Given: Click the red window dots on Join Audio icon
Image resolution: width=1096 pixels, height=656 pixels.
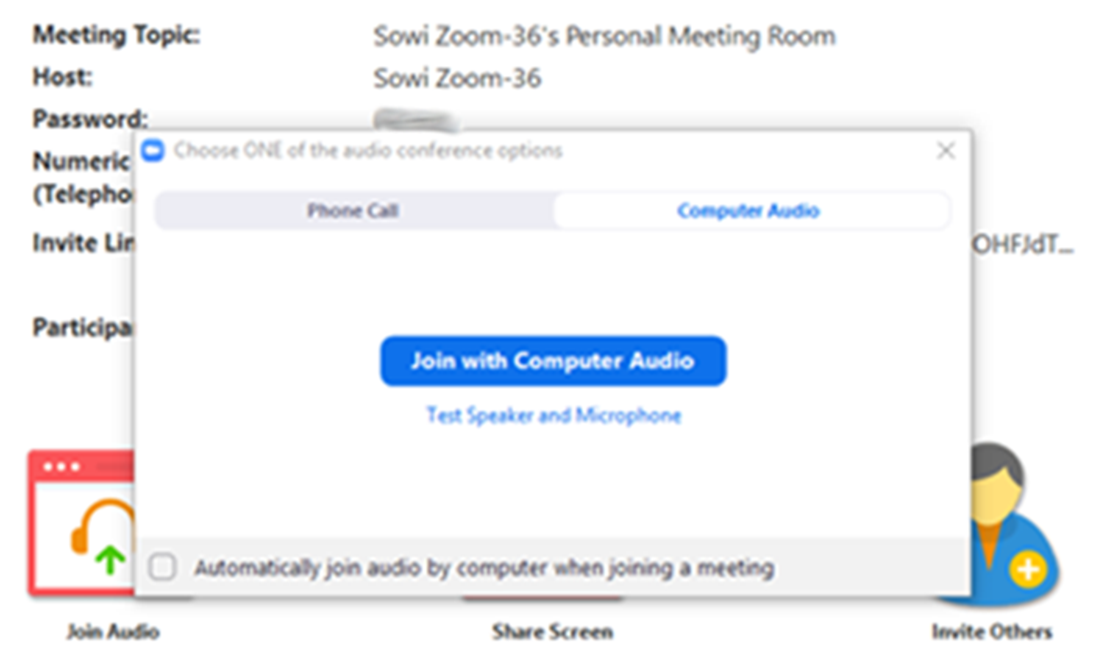Looking at the screenshot, I should point(62,466).
